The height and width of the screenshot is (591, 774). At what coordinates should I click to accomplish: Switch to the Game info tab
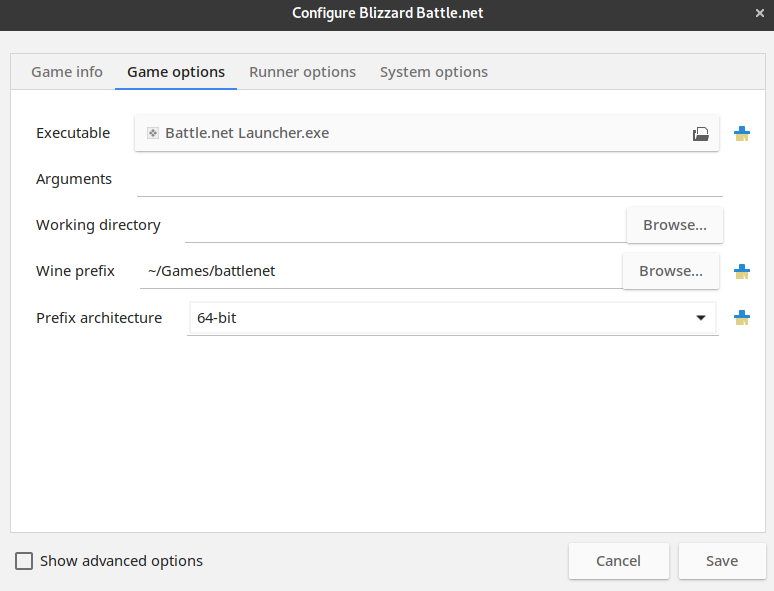click(x=67, y=72)
